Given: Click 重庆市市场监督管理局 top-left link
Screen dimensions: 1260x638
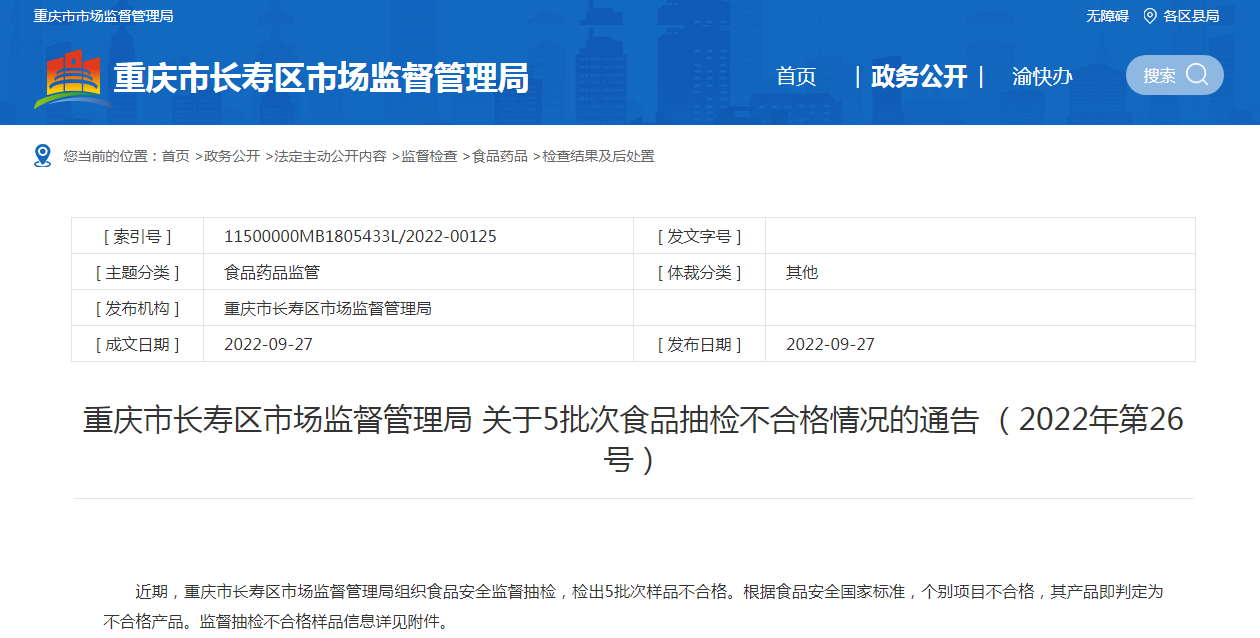Looking at the screenshot, I should [103, 16].
